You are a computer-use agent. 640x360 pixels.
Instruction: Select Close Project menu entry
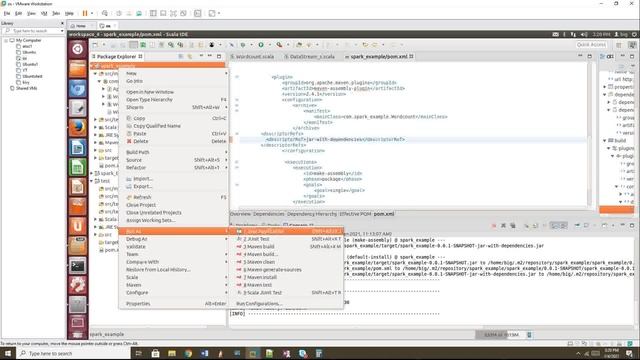coord(173,205)
